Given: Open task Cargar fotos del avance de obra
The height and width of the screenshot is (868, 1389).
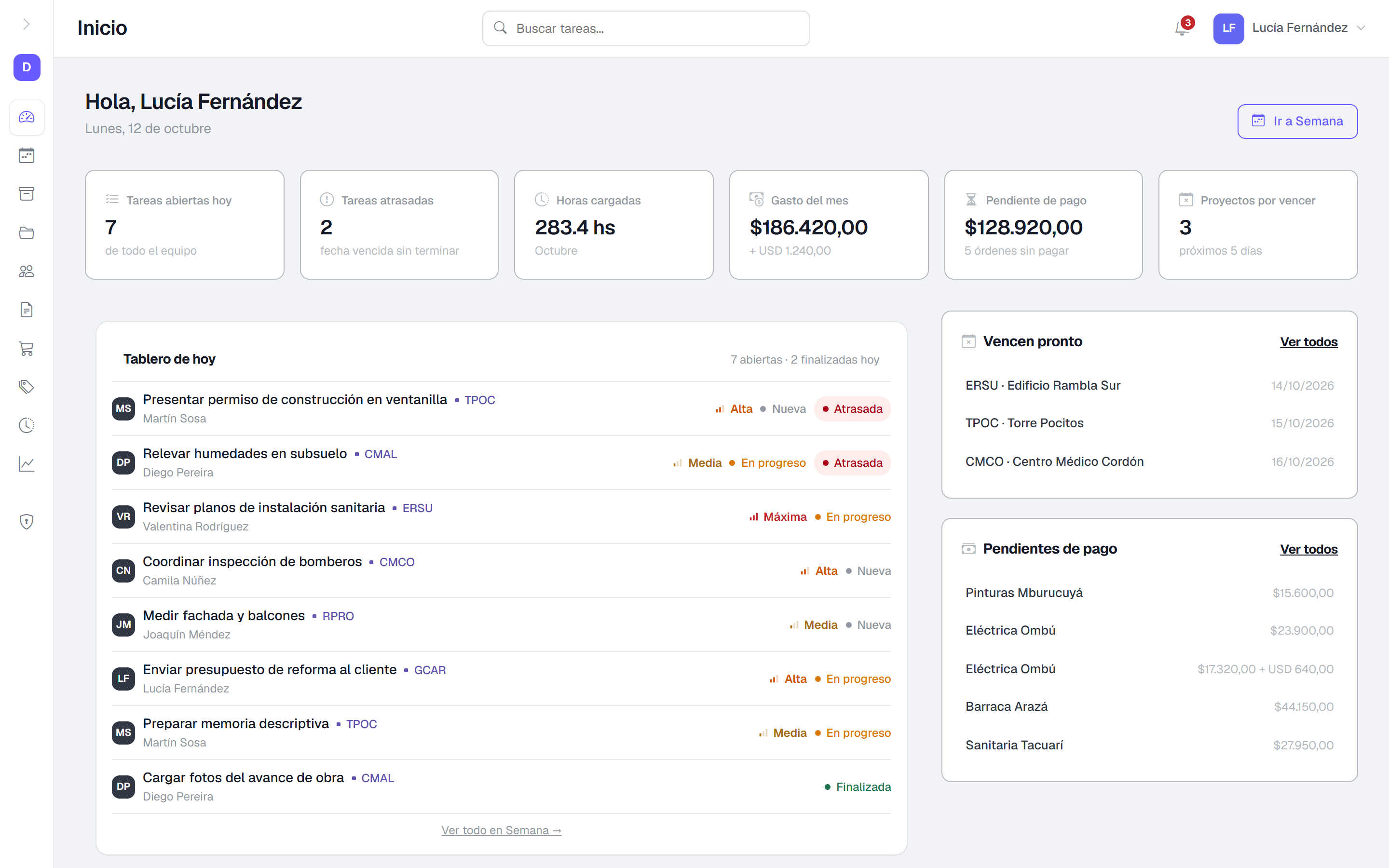Looking at the screenshot, I should tap(501, 787).
